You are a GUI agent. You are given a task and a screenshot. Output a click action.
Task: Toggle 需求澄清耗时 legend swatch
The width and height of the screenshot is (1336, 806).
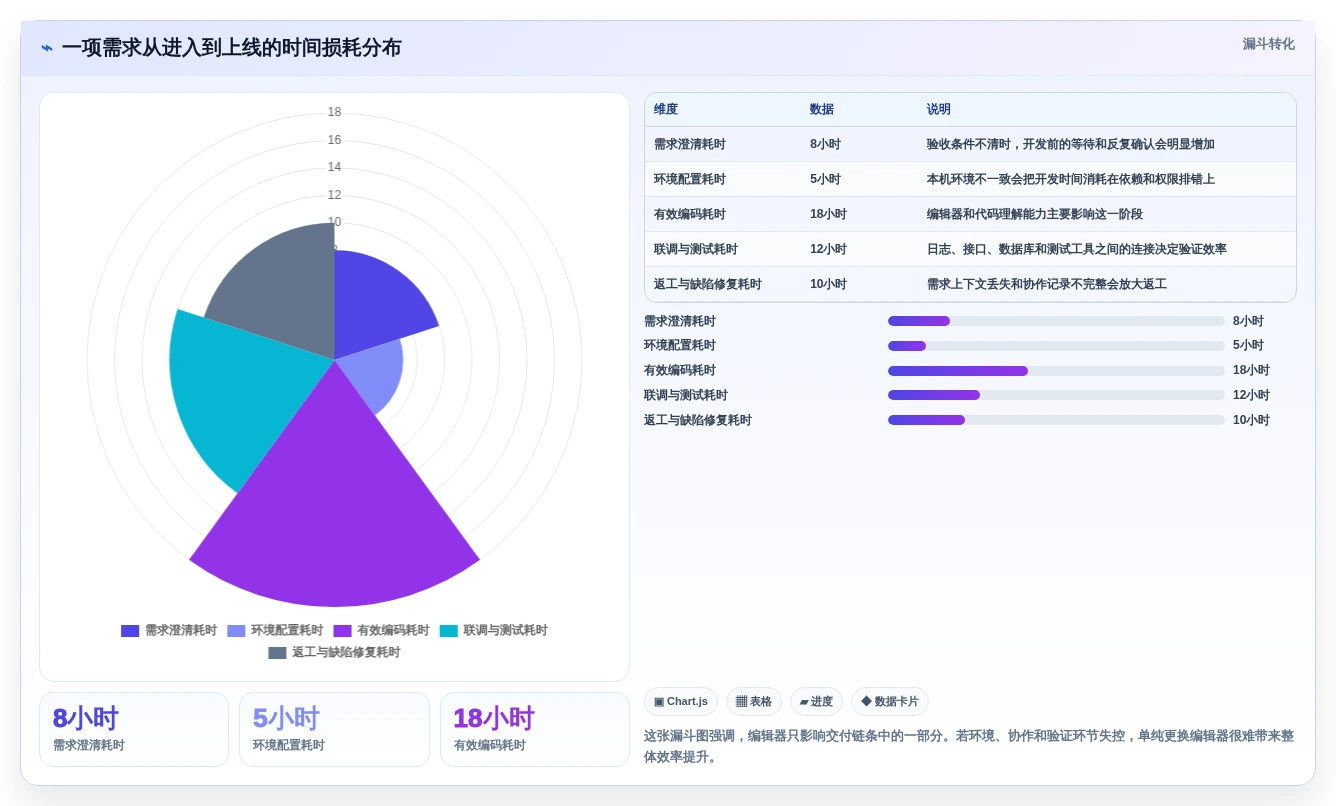[130, 631]
